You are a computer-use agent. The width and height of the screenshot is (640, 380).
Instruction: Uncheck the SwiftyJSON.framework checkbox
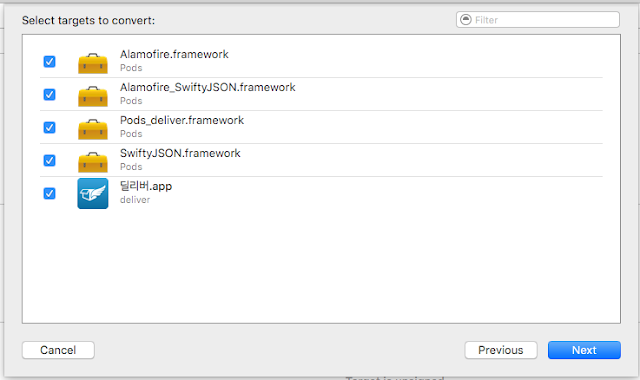coord(49,160)
